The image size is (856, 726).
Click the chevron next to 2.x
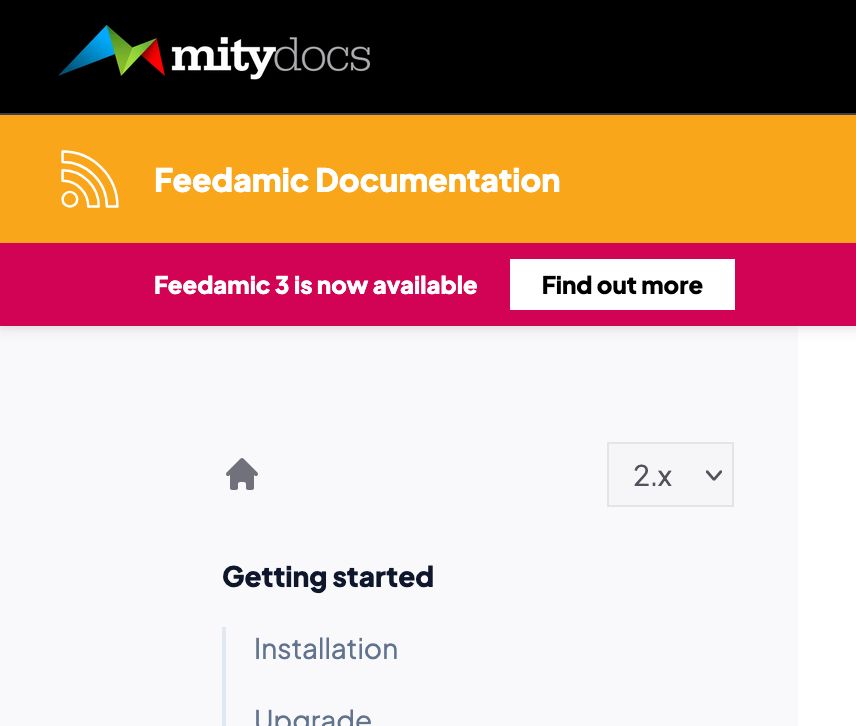(713, 475)
